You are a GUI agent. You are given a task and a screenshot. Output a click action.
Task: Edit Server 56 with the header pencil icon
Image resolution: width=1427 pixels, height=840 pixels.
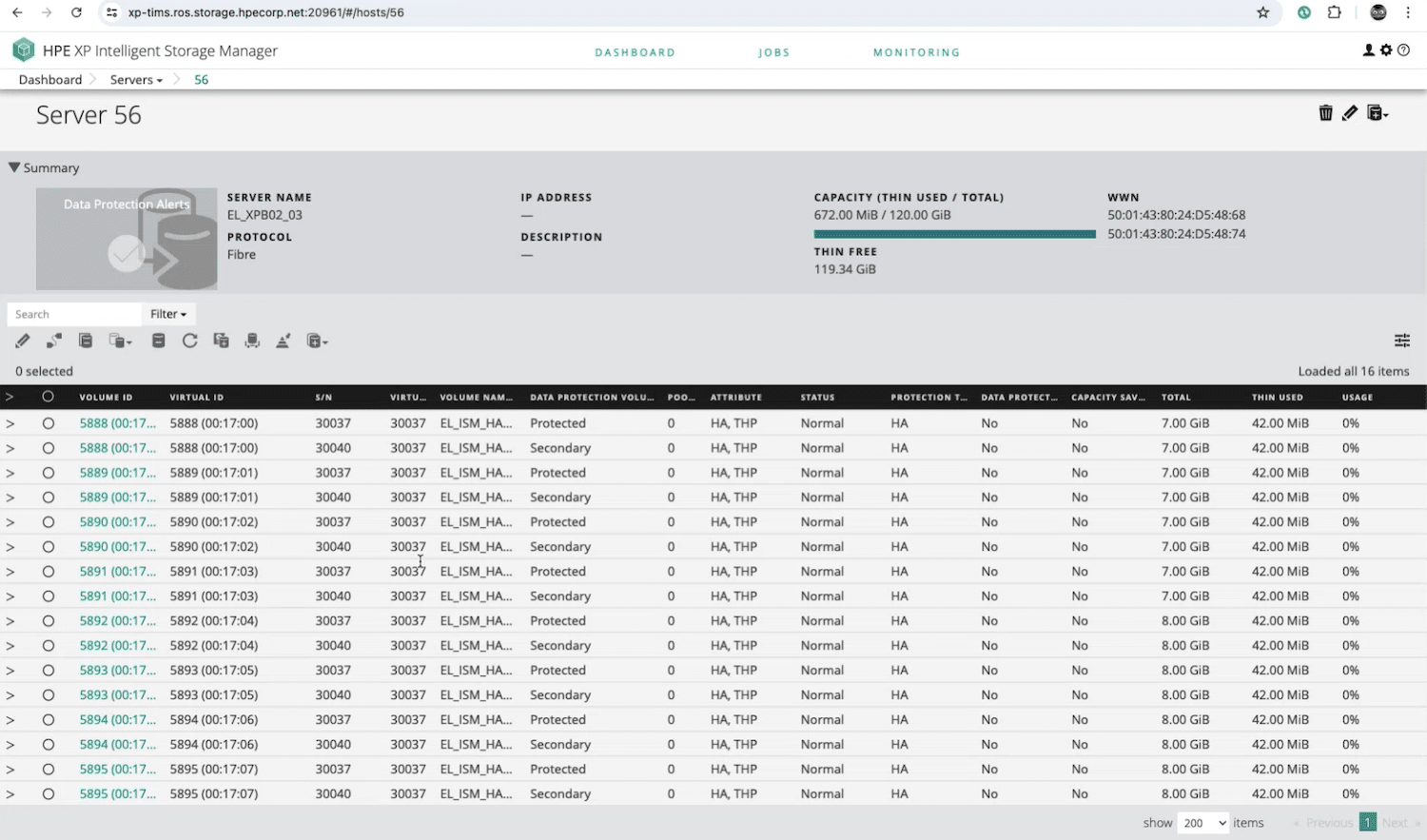point(1350,113)
